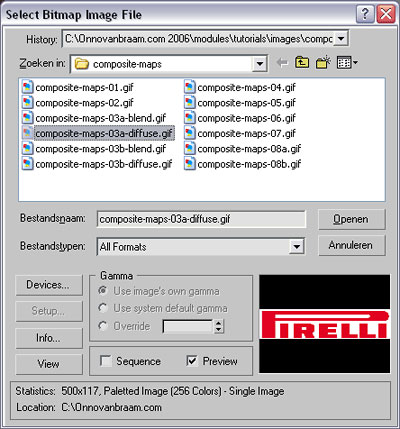Image resolution: width=400 pixels, height=429 pixels.
Task: Click icon of composite-maps-03b-blend.gif
Action: tap(27, 149)
